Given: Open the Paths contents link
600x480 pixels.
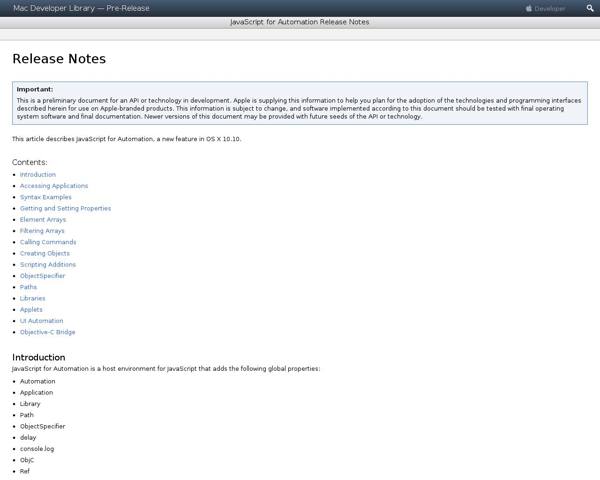Looking at the screenshot, I should click(29, 287).
